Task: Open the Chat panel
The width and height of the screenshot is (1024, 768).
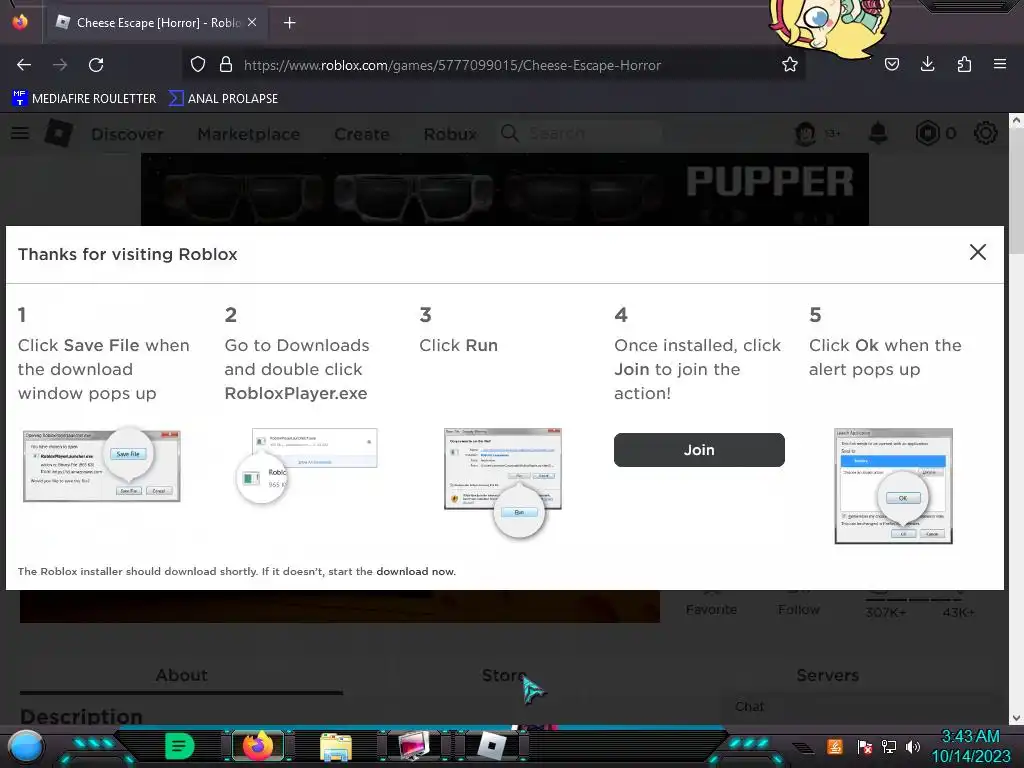Action: pyautogui.click(x=749, y=707)
